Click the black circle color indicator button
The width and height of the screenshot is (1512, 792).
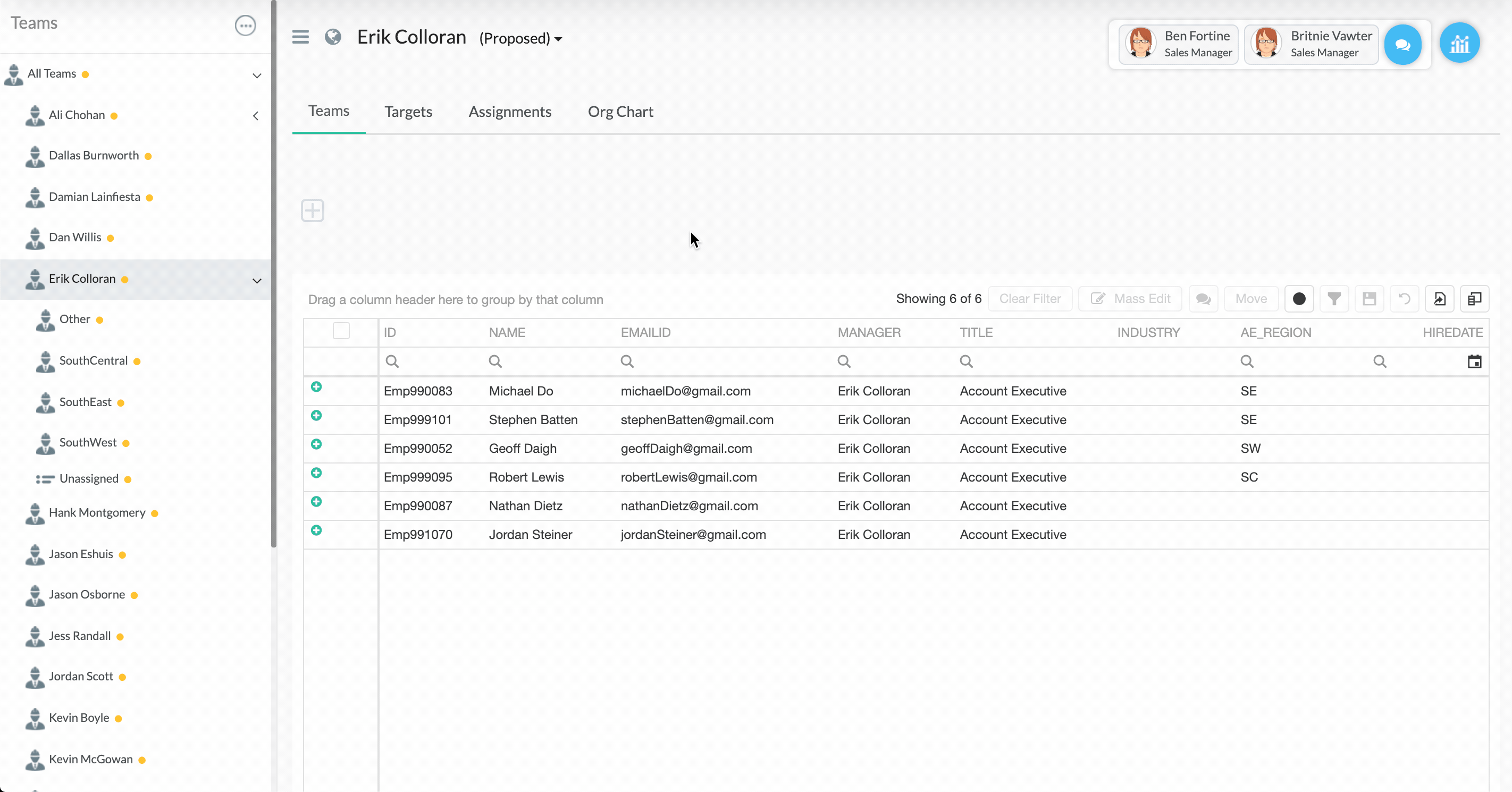[1299, 299]
